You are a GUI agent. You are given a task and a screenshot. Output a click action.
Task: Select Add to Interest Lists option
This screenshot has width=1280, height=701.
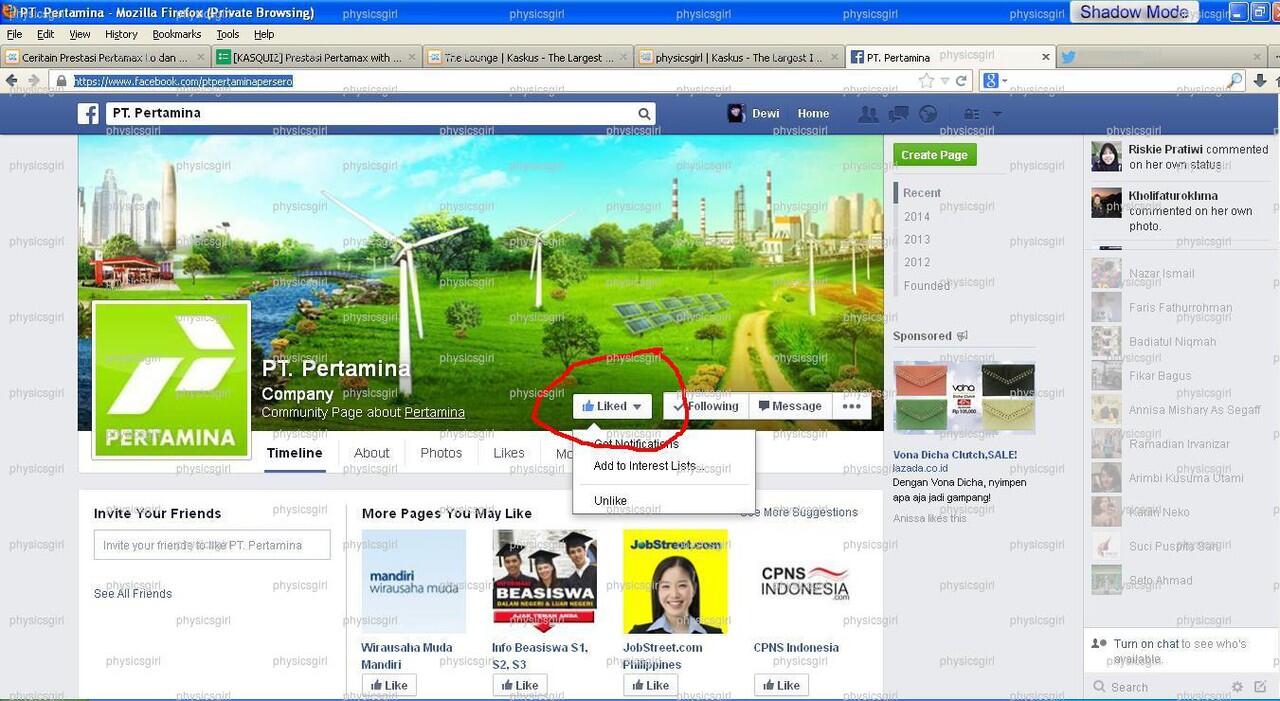(648, 466)
